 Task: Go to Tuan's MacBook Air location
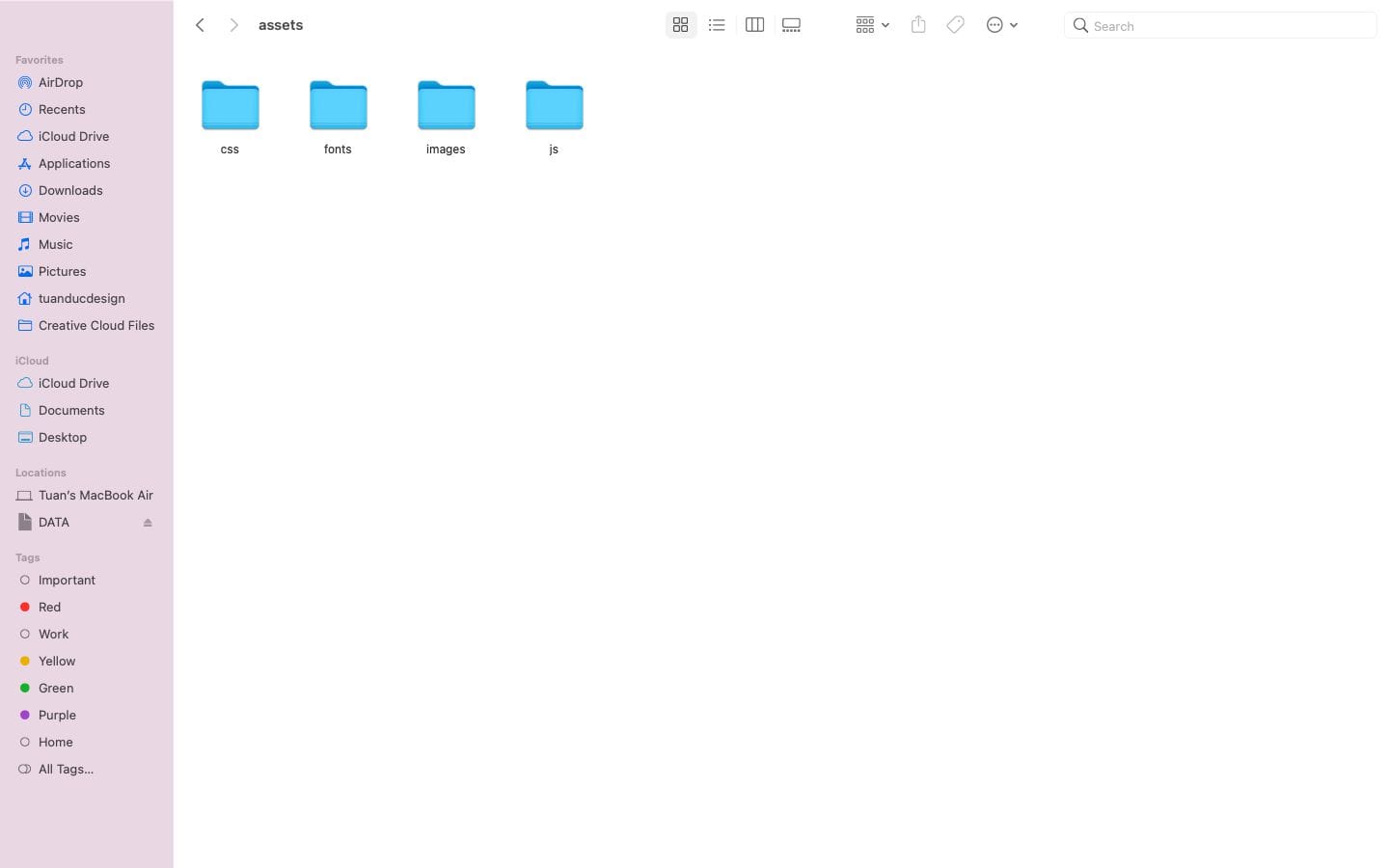tap(95, 496)
